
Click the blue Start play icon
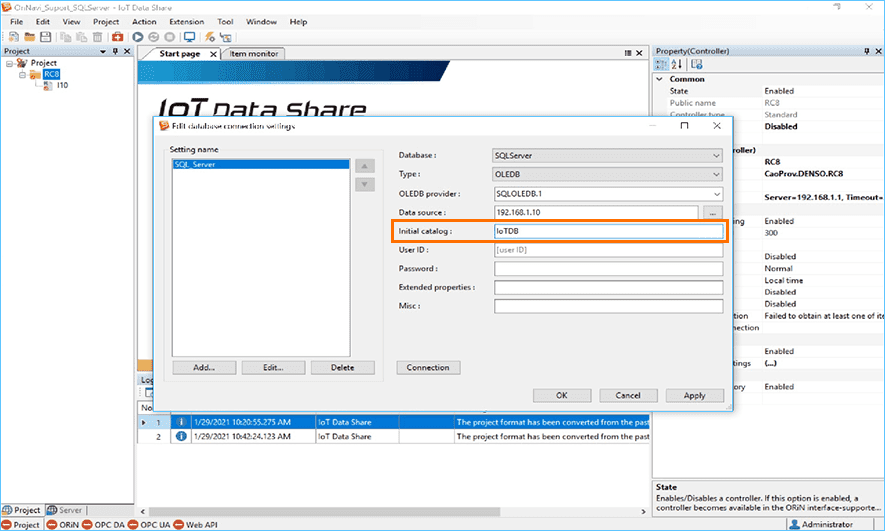pyautogui.click(x=138, y=37)
